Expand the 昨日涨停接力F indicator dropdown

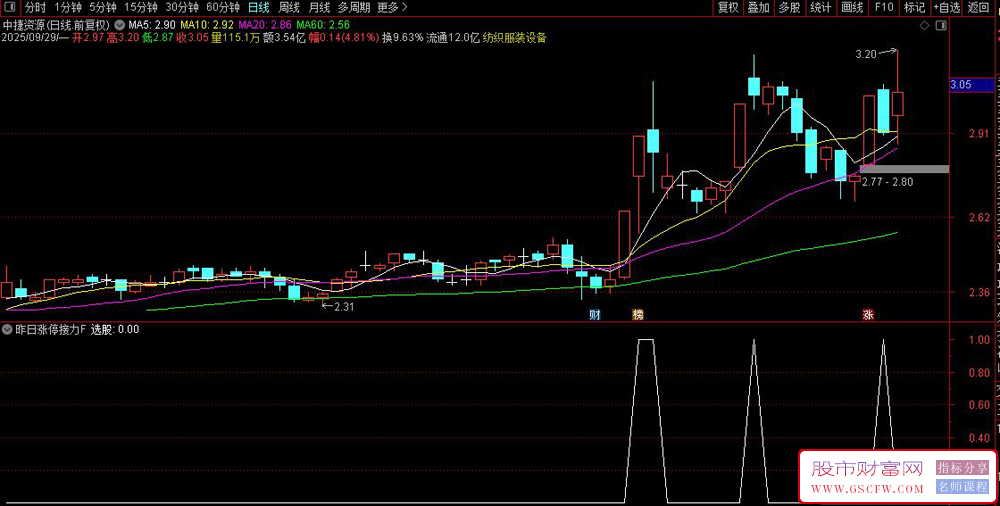tap(8, 329)
